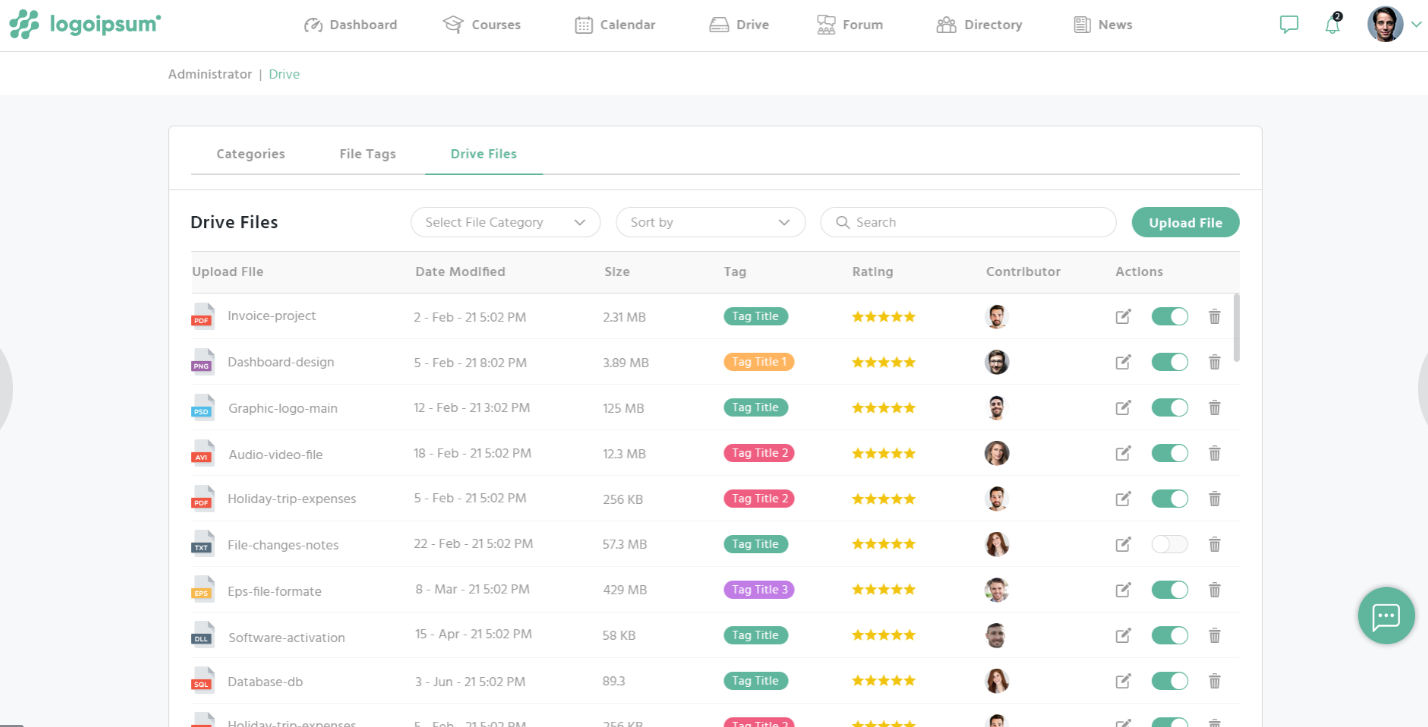
Task: Delete the Eps-file-formate file
Action: [x=1214, y=590]
